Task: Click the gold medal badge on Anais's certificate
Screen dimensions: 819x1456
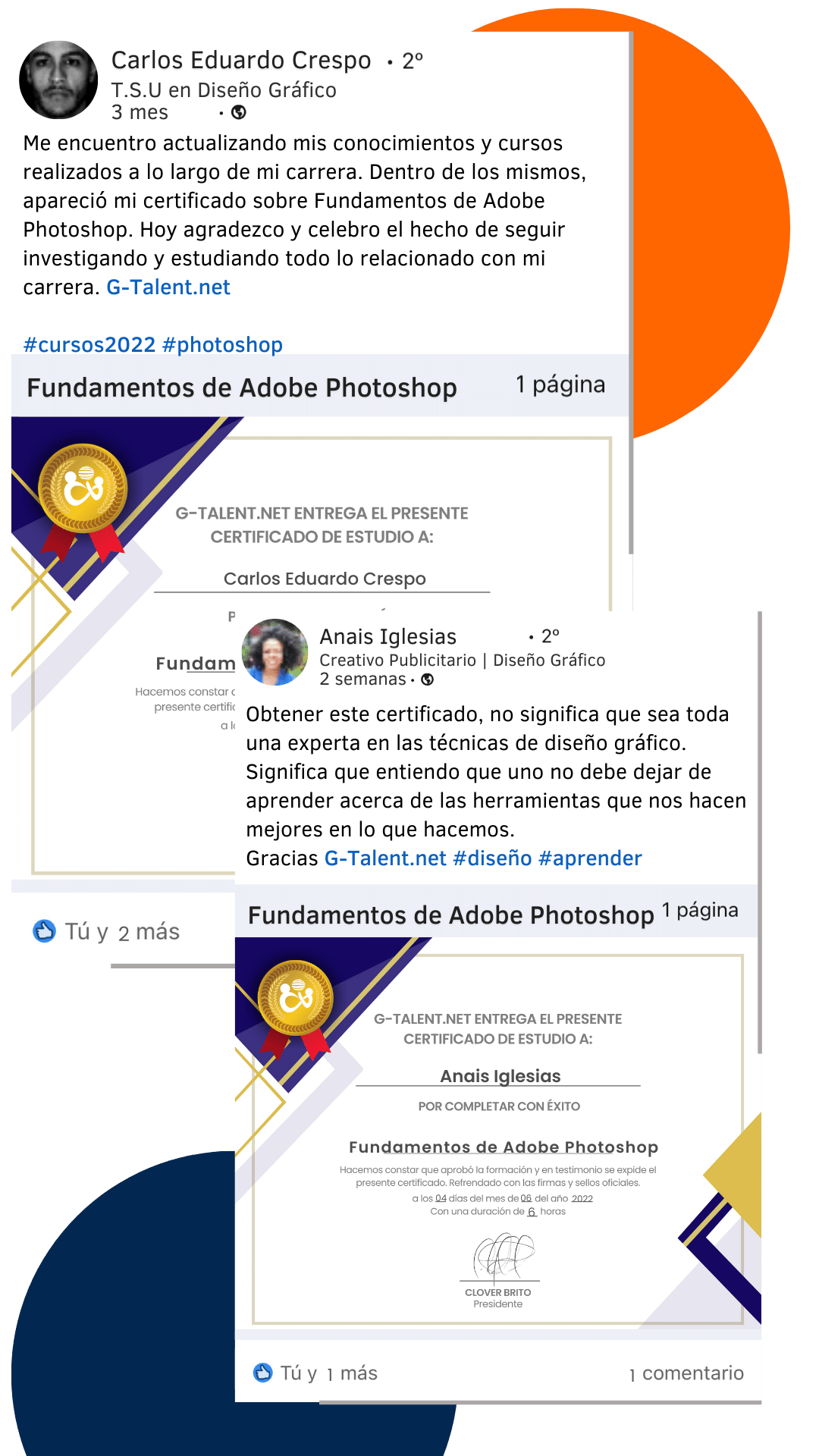Action: [296, 999]
